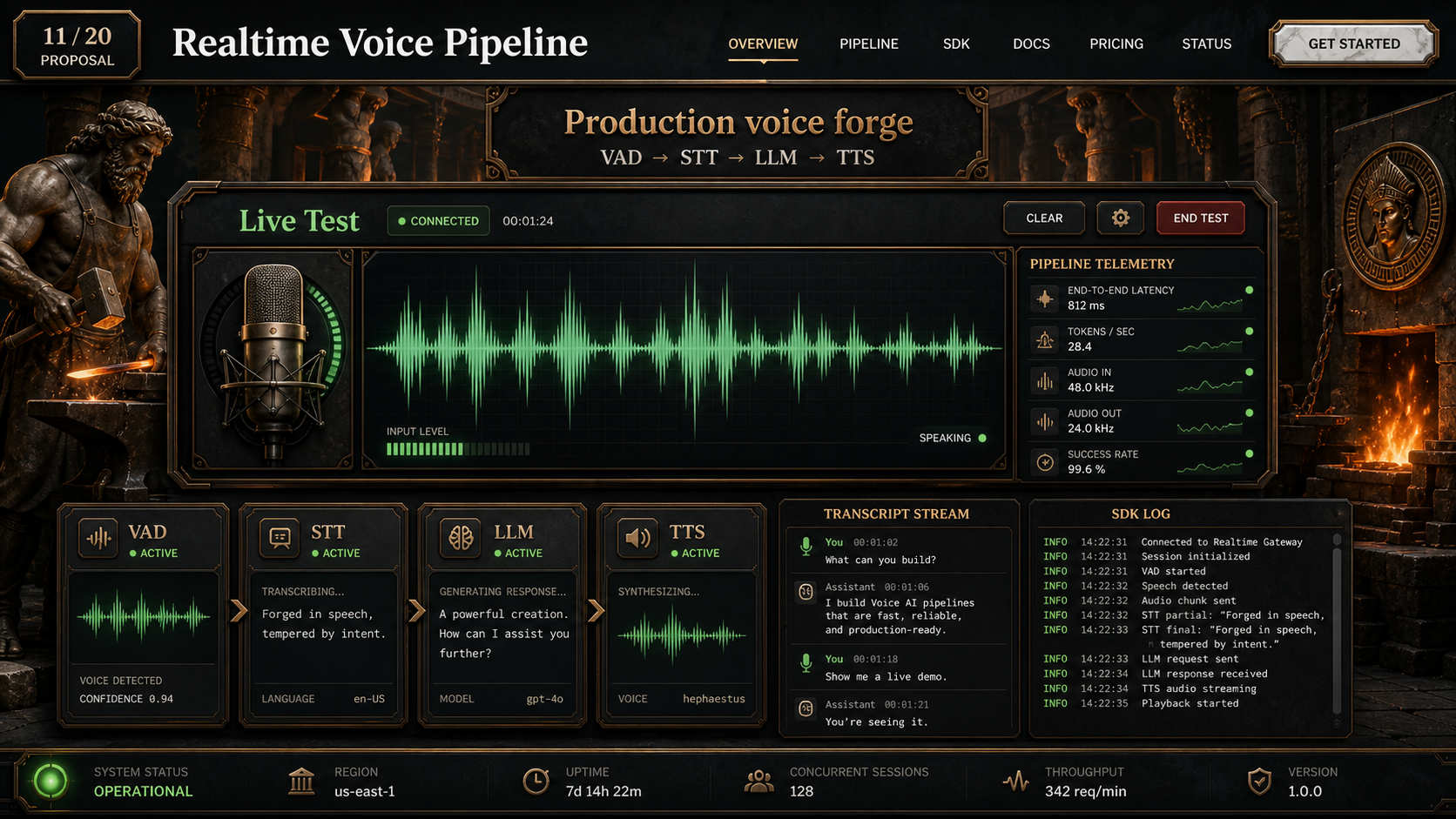The height and width of the screenshot is (819, 1456).
Task: Click the Speaking status indicator
Action: point(953,438)
